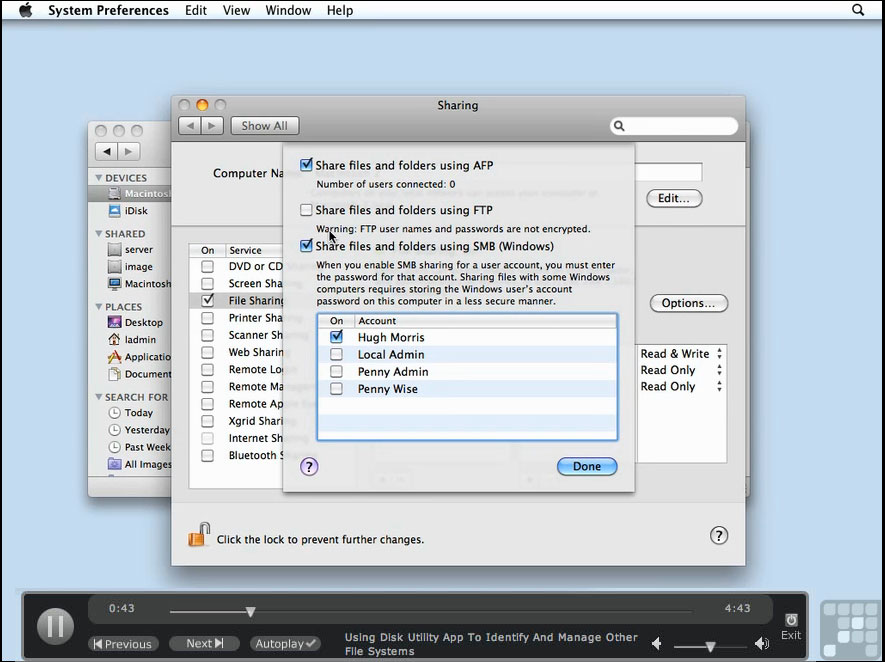The image size is (885, 662).
Task: Collapse the PLACES section in Finder sidebar
Action: 99,306
